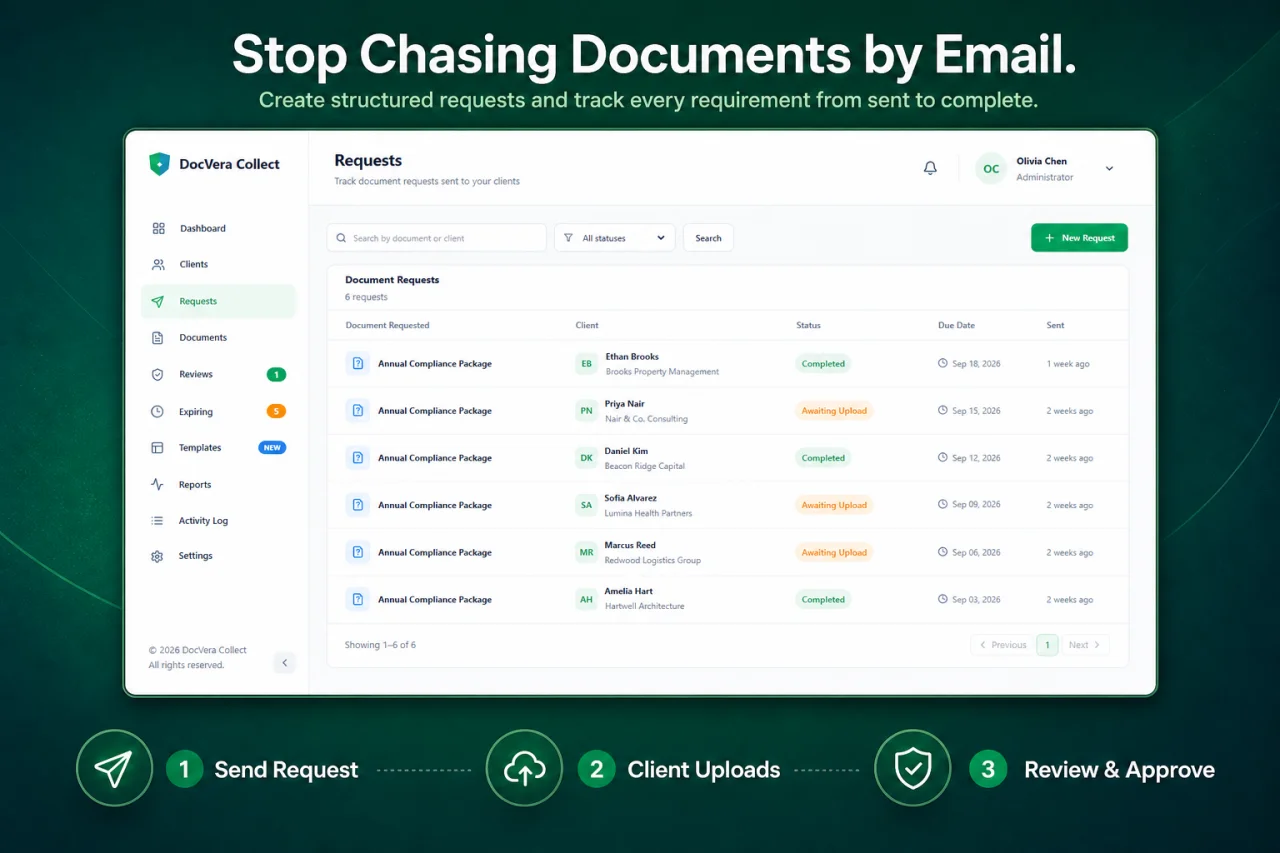The image size is (1280, 853).
Task: Click the document icon in Amelia Hart row
Action: click(x=357, y=599)
